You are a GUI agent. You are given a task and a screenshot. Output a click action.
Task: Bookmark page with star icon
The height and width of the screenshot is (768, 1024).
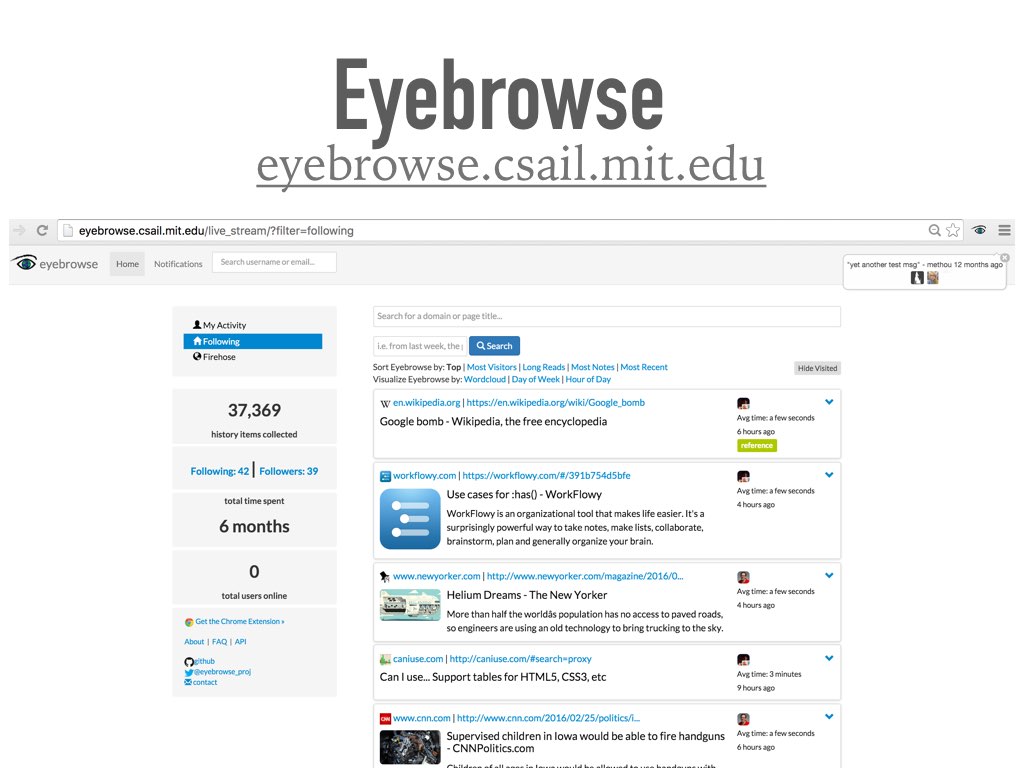coord(953,230)
